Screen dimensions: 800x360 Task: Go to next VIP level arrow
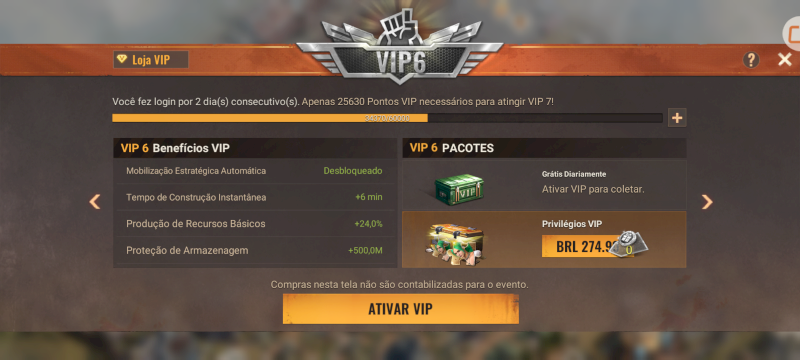707,202
